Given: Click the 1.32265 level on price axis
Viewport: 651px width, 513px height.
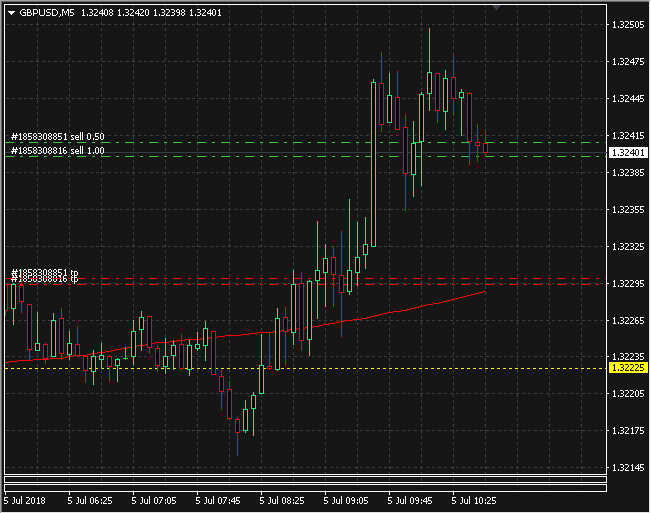Looking at the screenshot, I should (x=627, y=320).
